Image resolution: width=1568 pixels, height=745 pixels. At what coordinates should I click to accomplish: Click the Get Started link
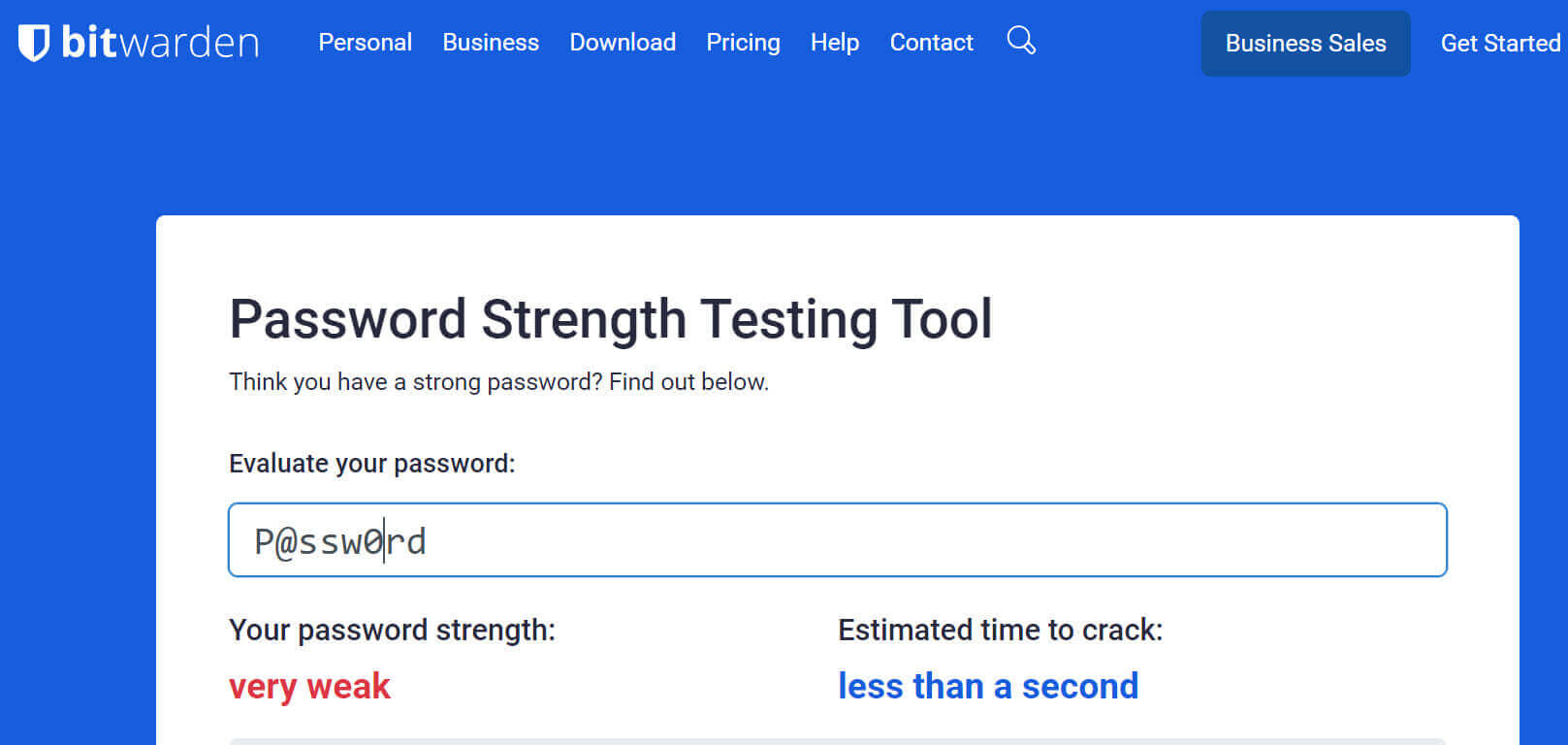pos(1501,44)
